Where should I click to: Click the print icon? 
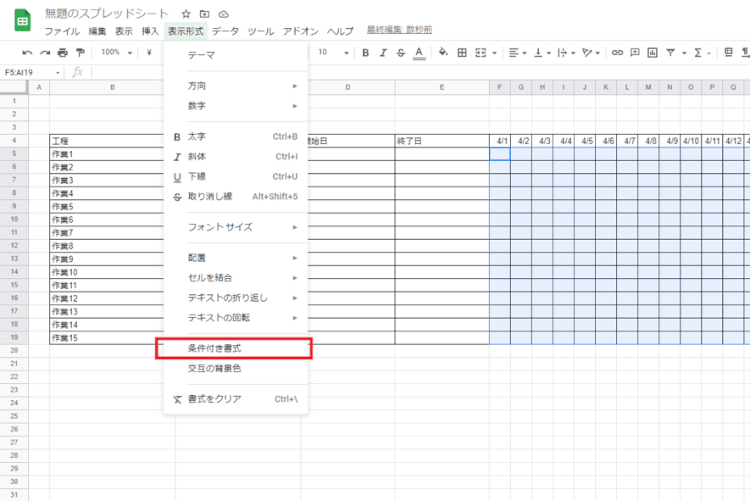tap(62, 52)
